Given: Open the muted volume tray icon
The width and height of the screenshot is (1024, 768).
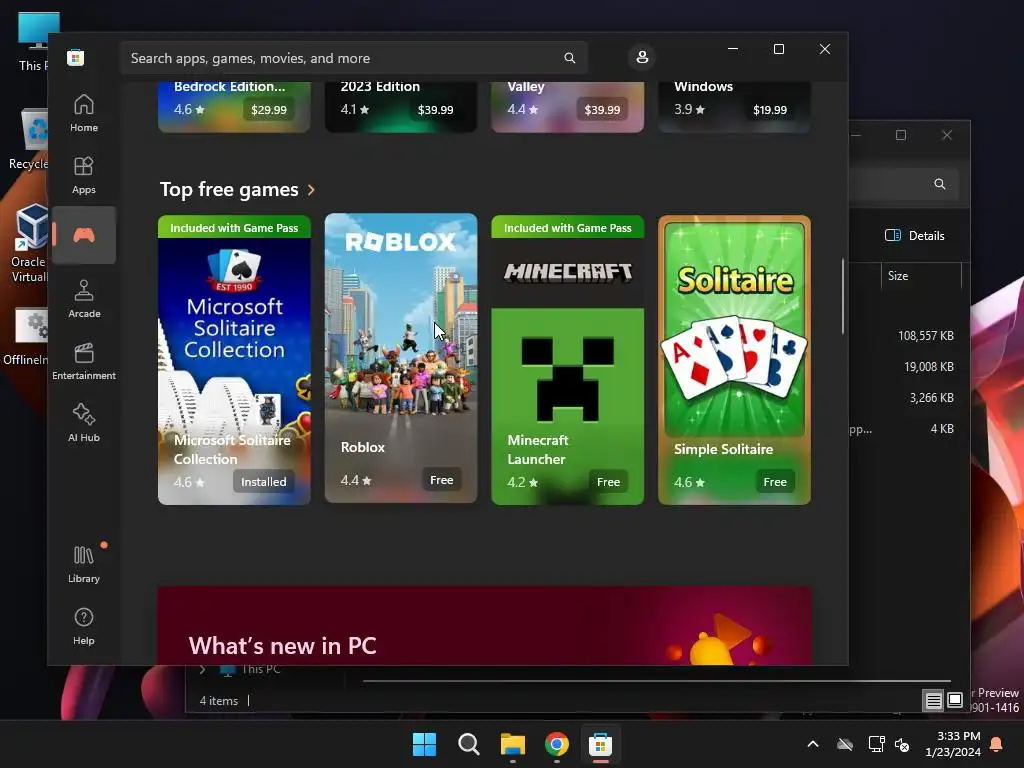Looking at the screenshot, I should point(902,744).
